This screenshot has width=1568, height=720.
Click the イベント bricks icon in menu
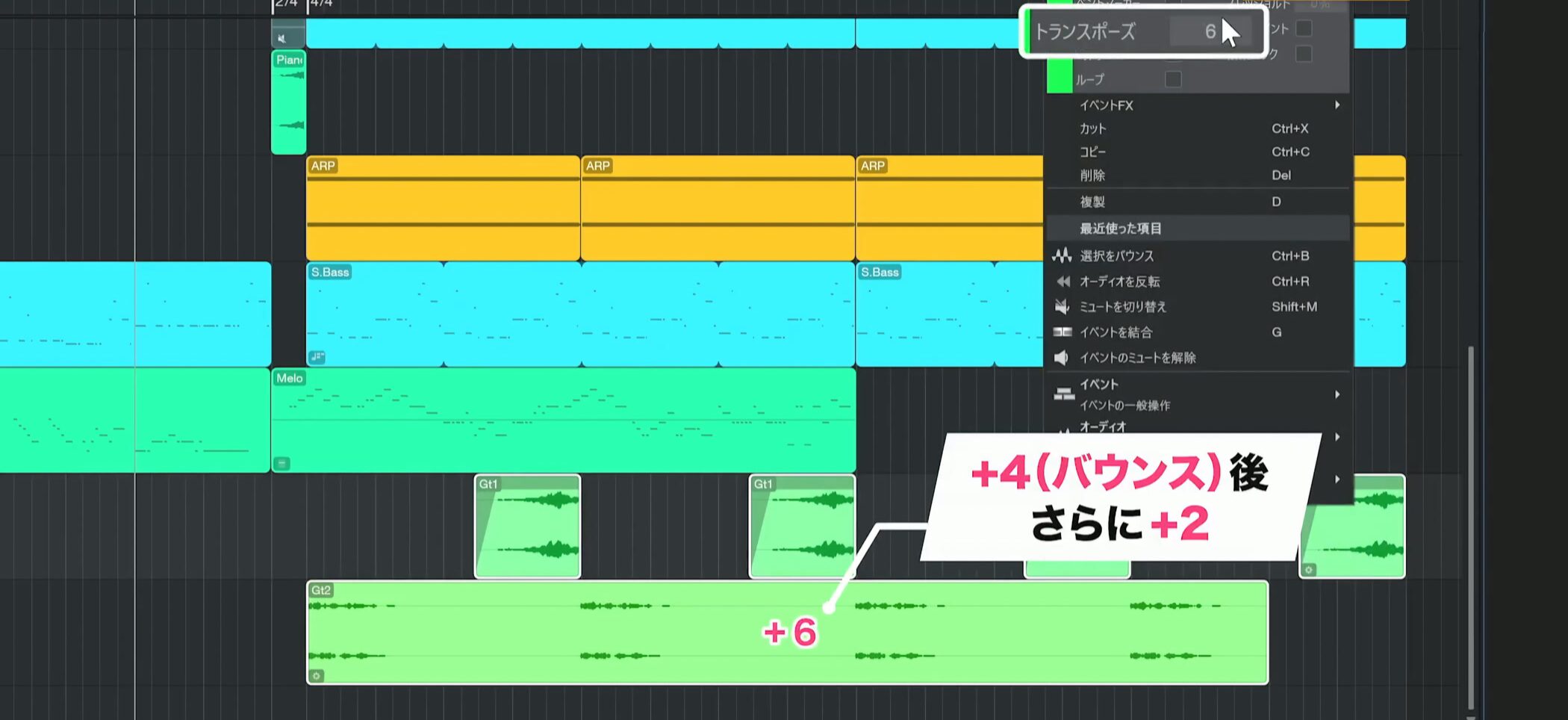pos(1063,394)
